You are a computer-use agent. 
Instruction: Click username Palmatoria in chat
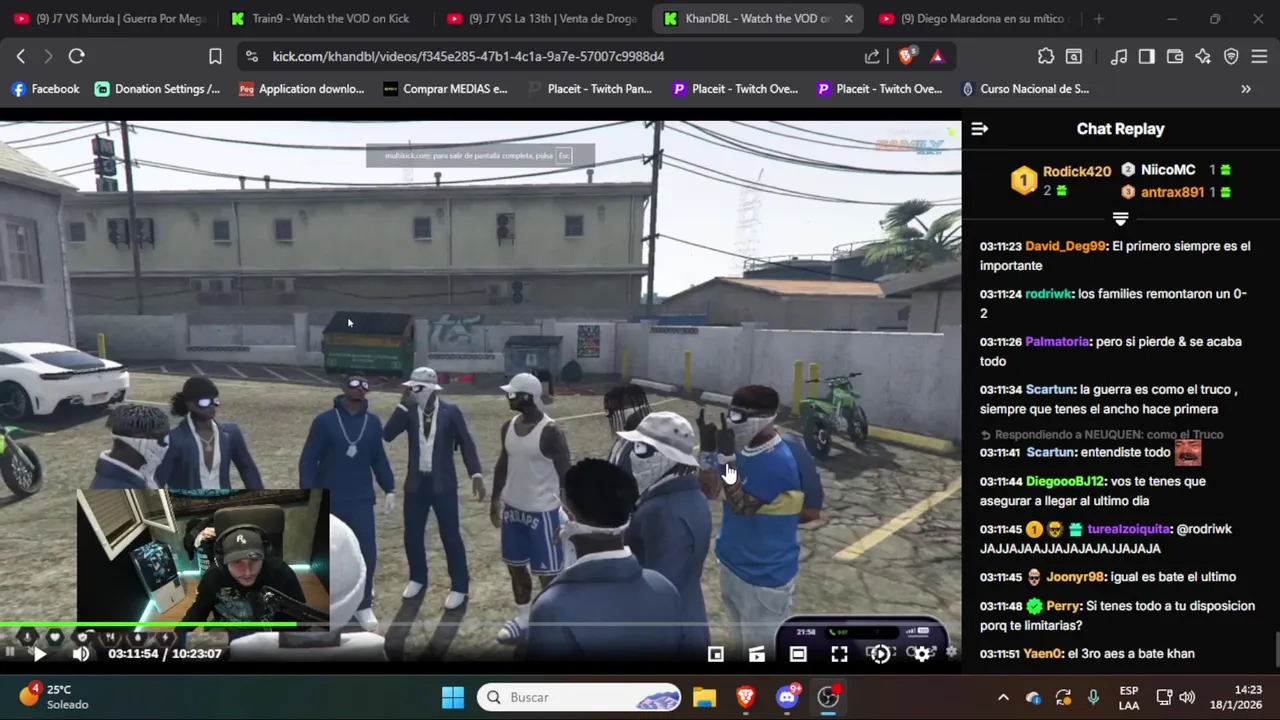pos(1057,342)
